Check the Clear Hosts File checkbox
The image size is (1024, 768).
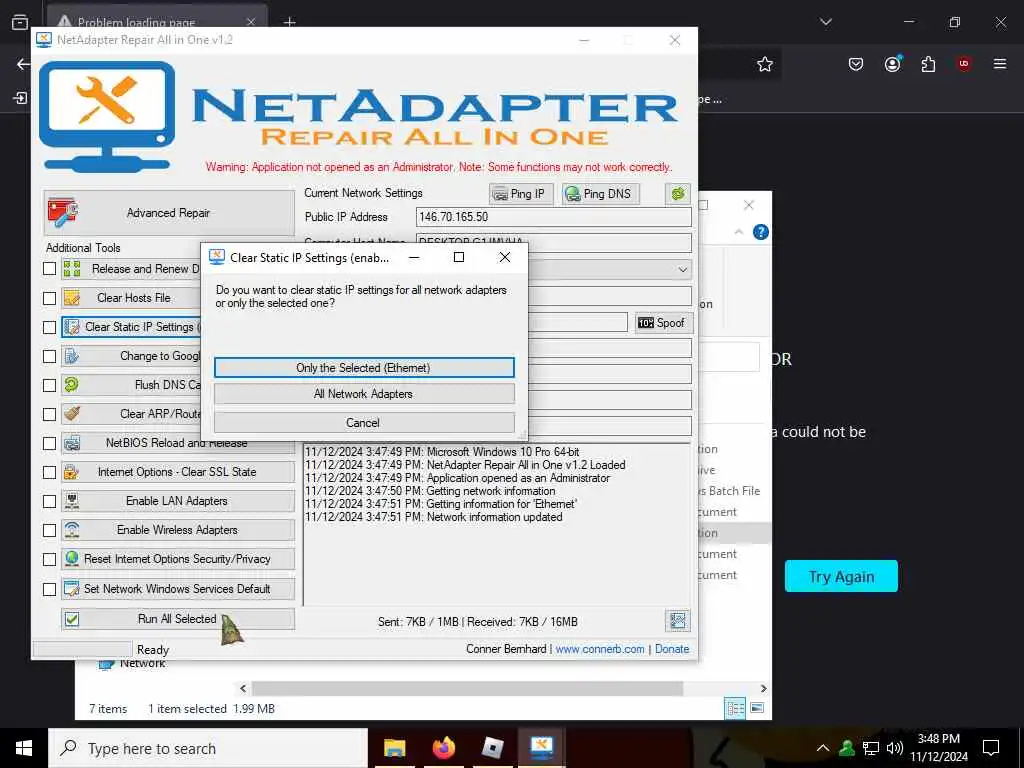coord(50,298)
